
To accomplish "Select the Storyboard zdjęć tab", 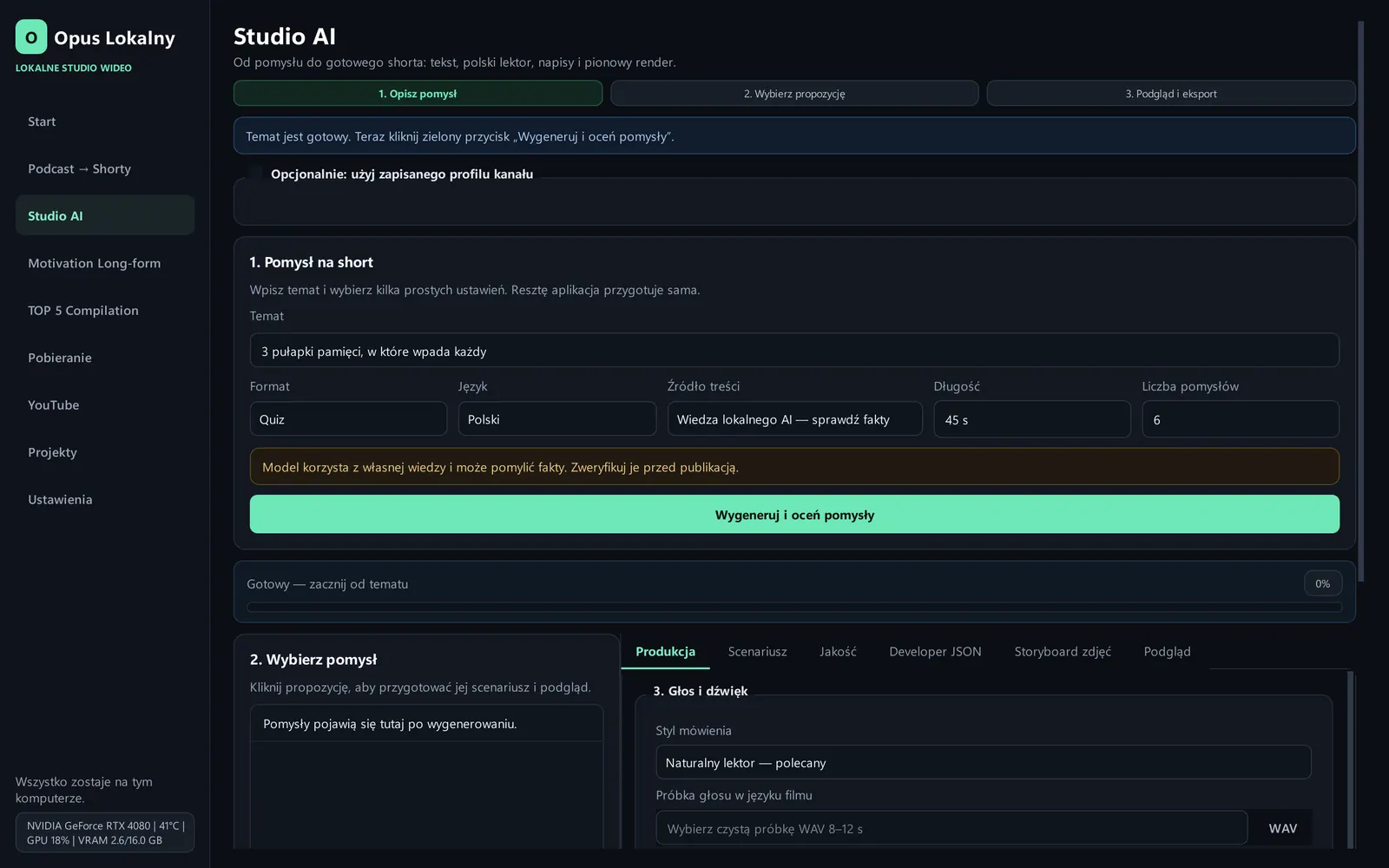I will coord(1063,652).
